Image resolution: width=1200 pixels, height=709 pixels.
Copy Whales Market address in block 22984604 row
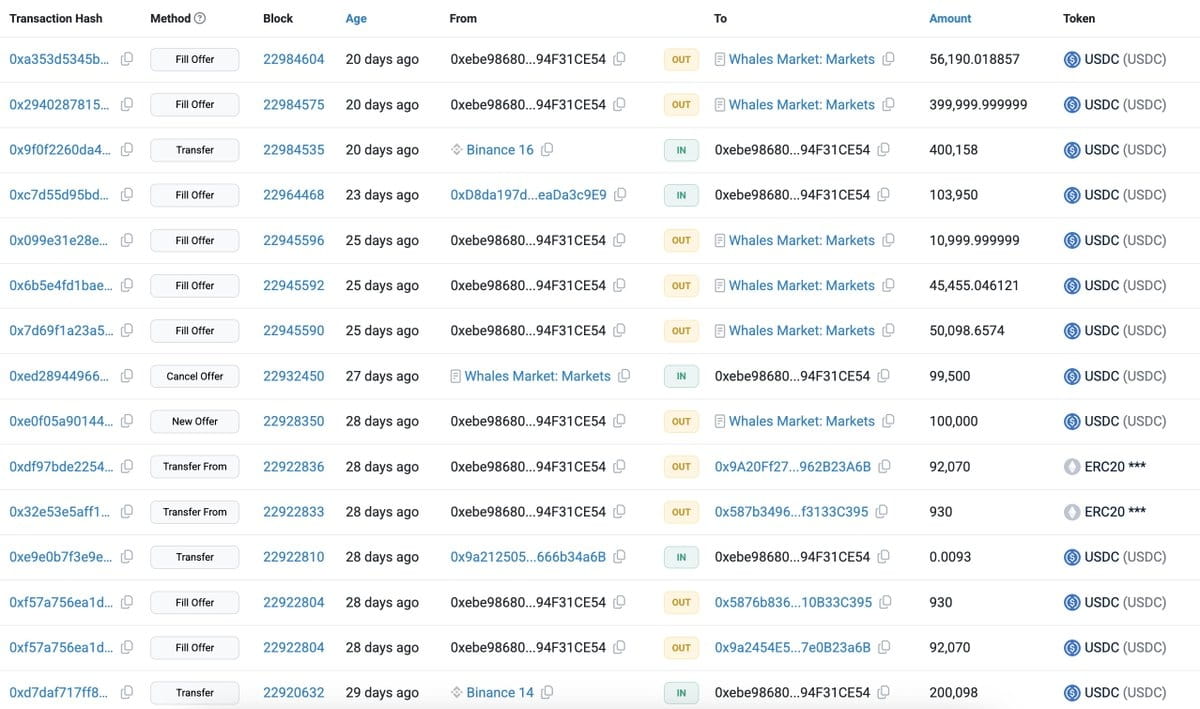pos(888,59)
